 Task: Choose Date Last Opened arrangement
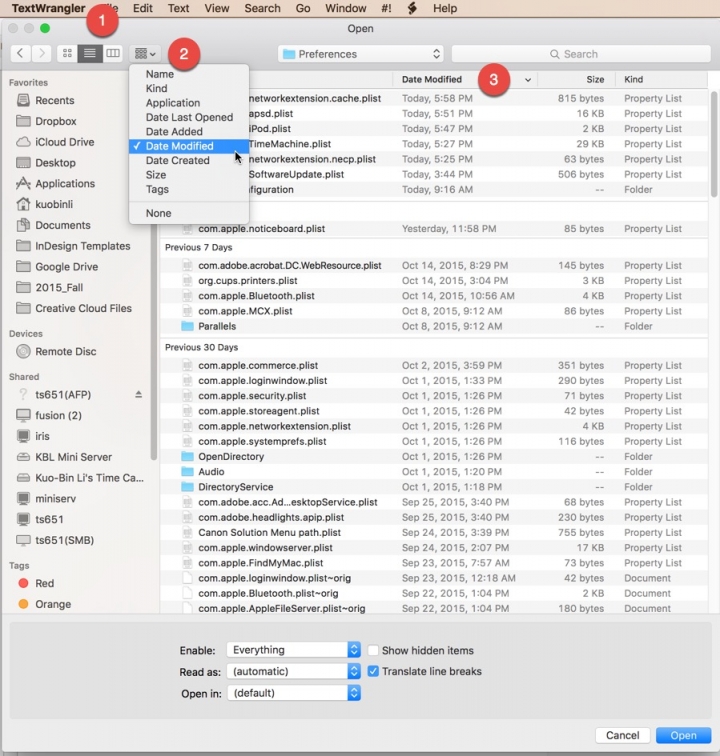[189, 117]
